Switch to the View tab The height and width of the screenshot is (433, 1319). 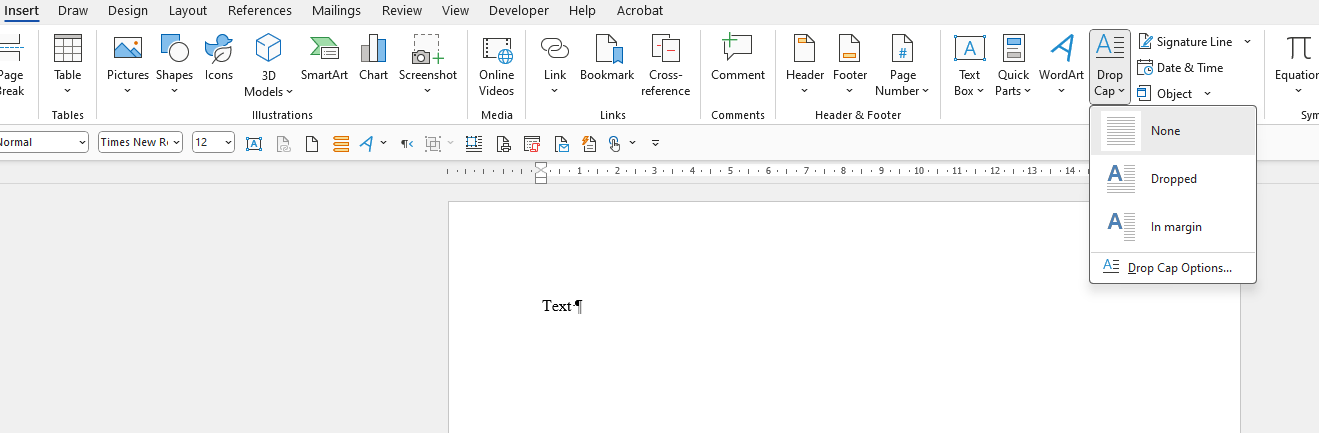point(455,11)
